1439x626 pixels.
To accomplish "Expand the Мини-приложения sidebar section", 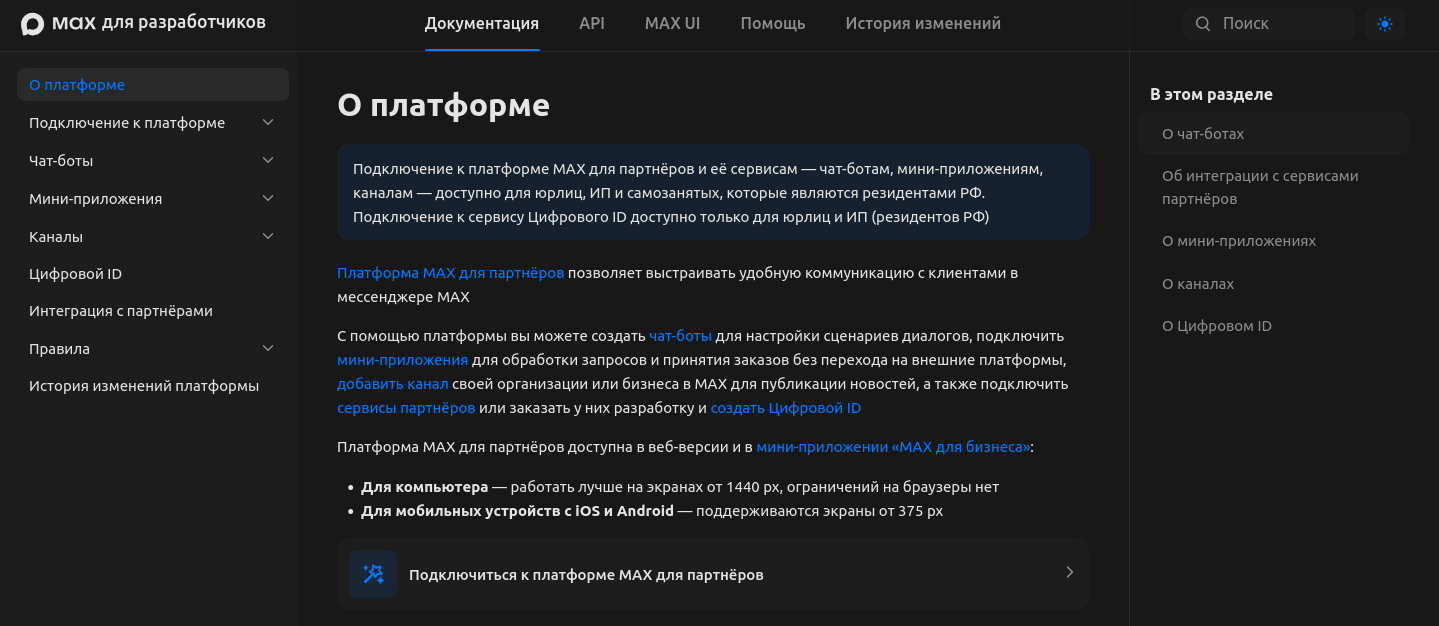I will (x=268, y=199).
